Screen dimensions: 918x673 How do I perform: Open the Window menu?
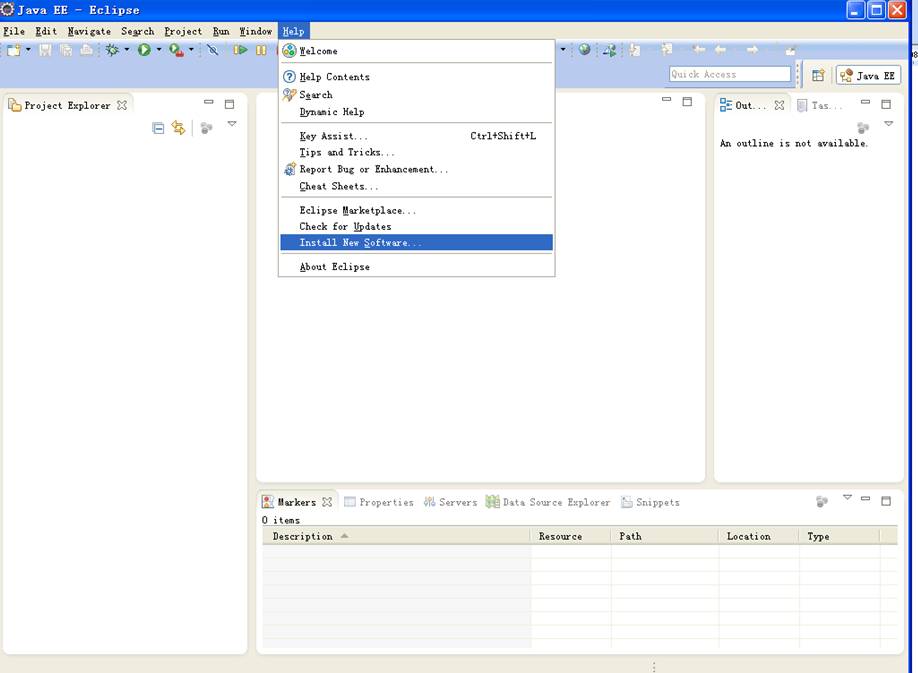click(256, 31)
